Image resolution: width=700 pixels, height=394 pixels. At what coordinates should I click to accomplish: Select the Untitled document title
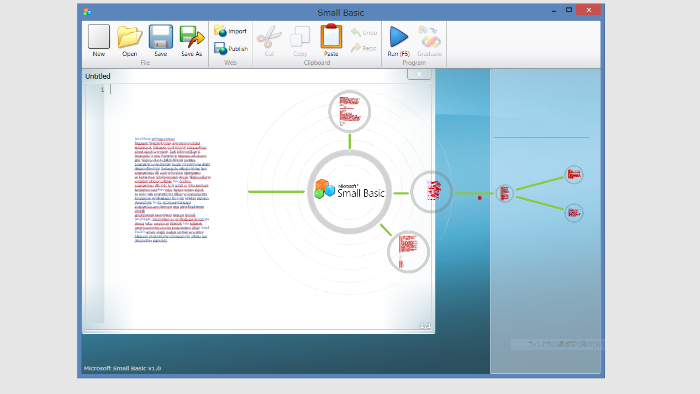point(98,76)
